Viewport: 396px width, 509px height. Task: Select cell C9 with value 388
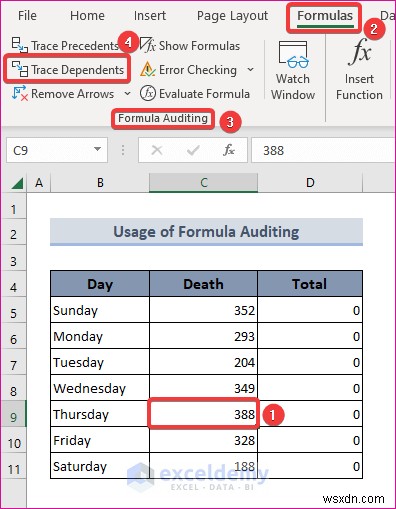(x=204, y=414)
